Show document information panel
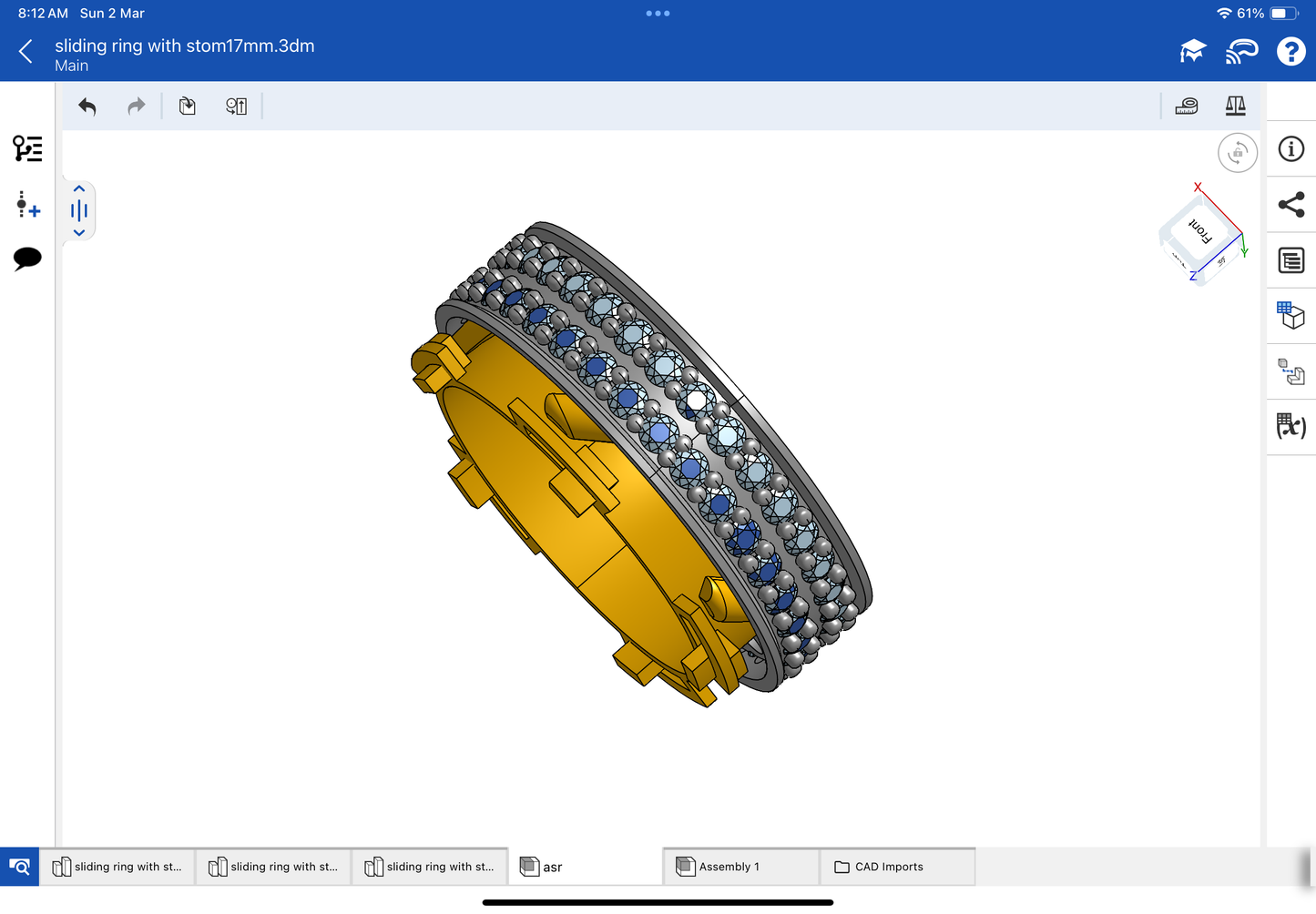The width and height of the screenshot is (1316, 914). (x=1290, y=149)
